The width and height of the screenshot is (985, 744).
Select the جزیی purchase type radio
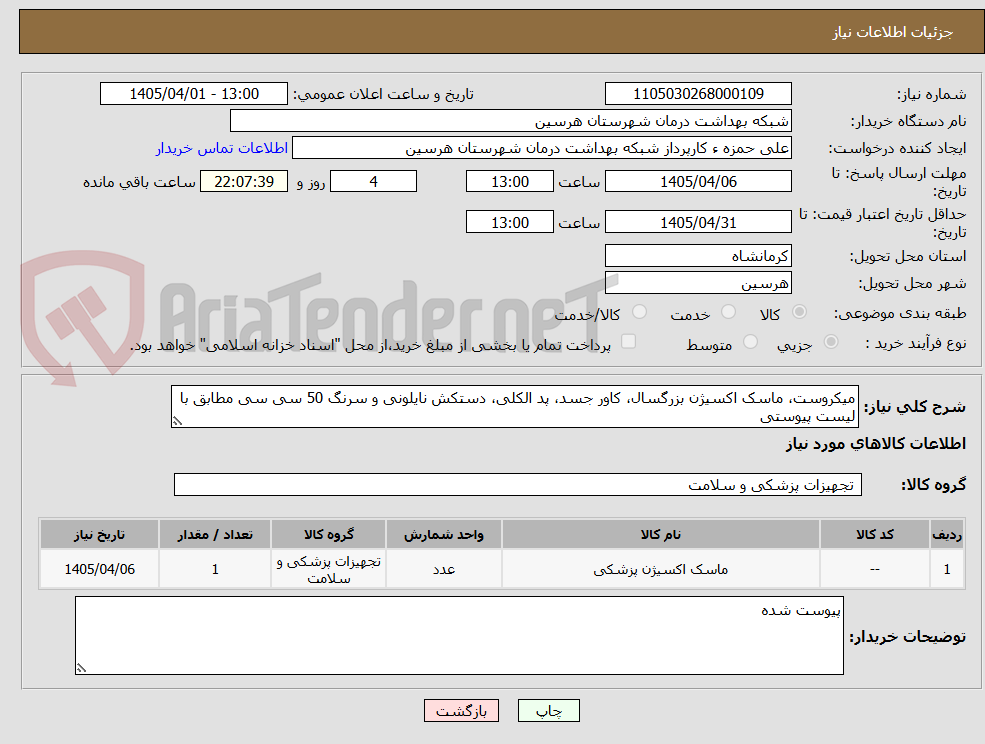(830, 342)
